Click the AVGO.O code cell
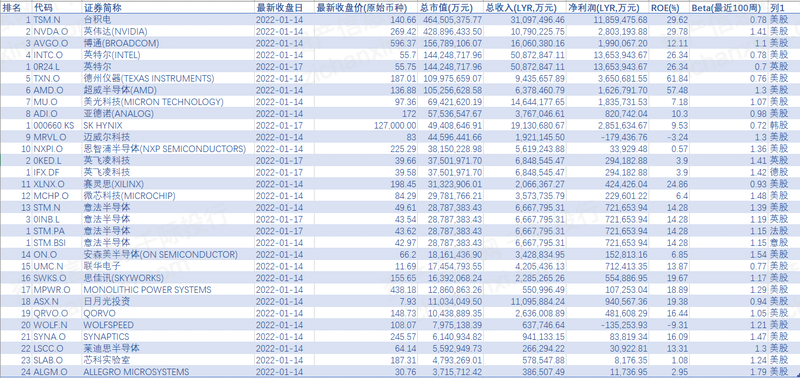Image resolution: width=800 pixels, height=378 pixels. (48, 43)
